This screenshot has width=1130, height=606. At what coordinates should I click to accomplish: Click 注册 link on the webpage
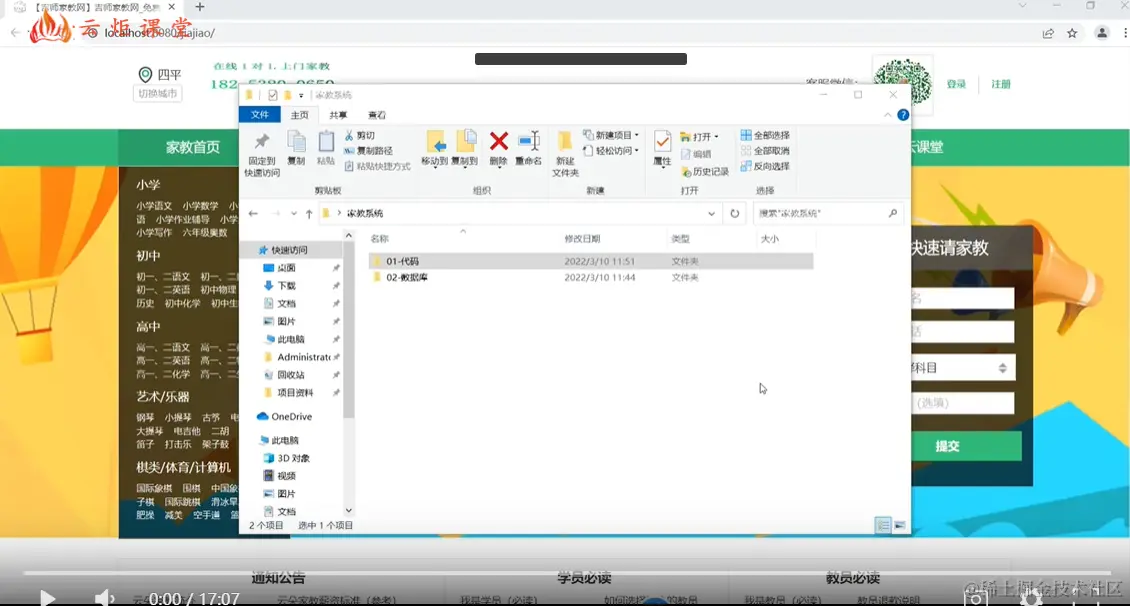coord(1001,84)
